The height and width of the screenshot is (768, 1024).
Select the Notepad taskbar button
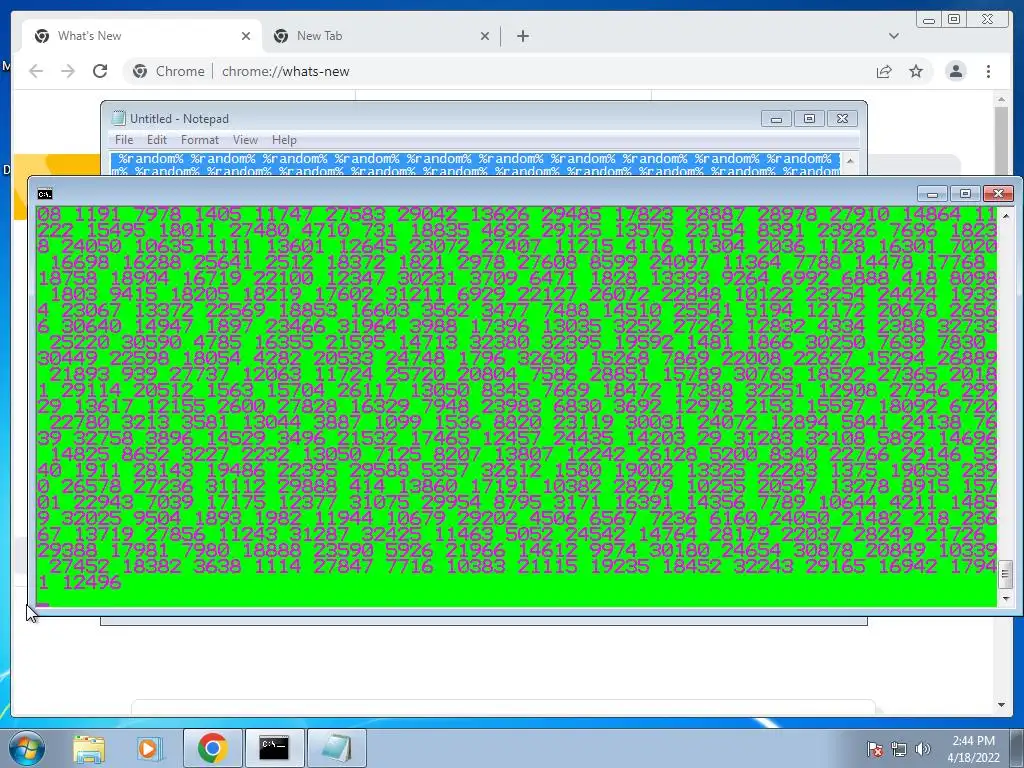point(336,748)
